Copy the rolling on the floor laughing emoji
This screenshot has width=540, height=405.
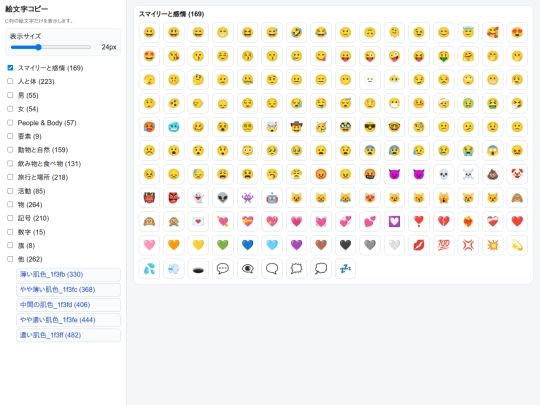[296, 32]
